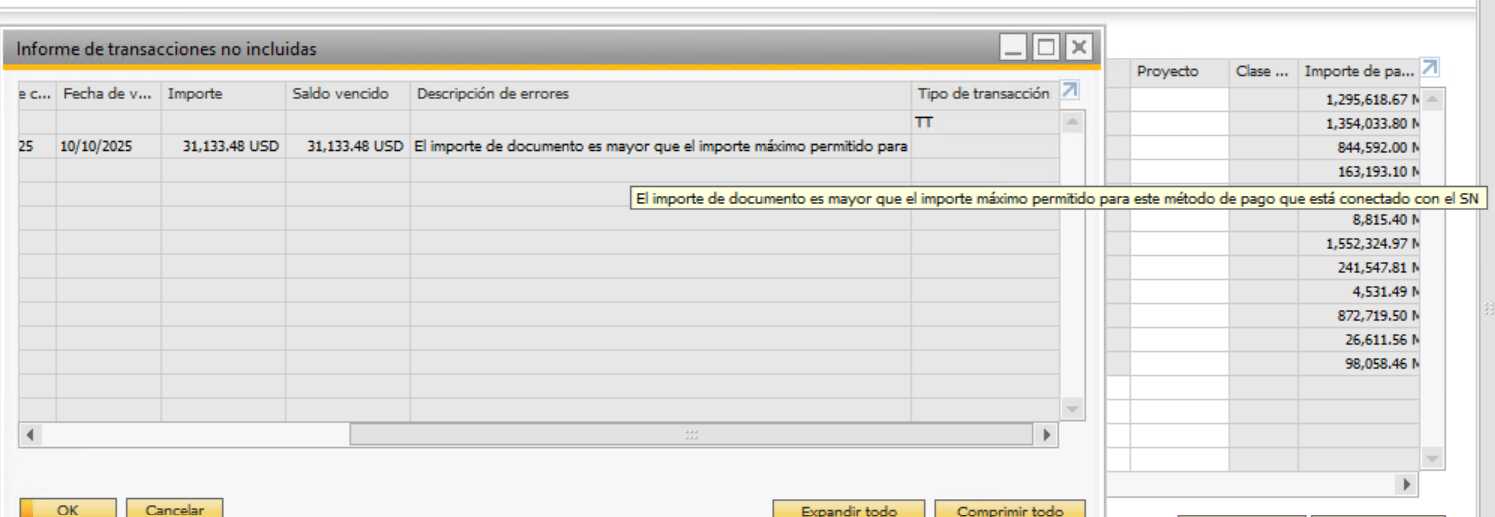Click the report's horizontal scroll right arrow
1495x517 pixels.
[1046, 435]
